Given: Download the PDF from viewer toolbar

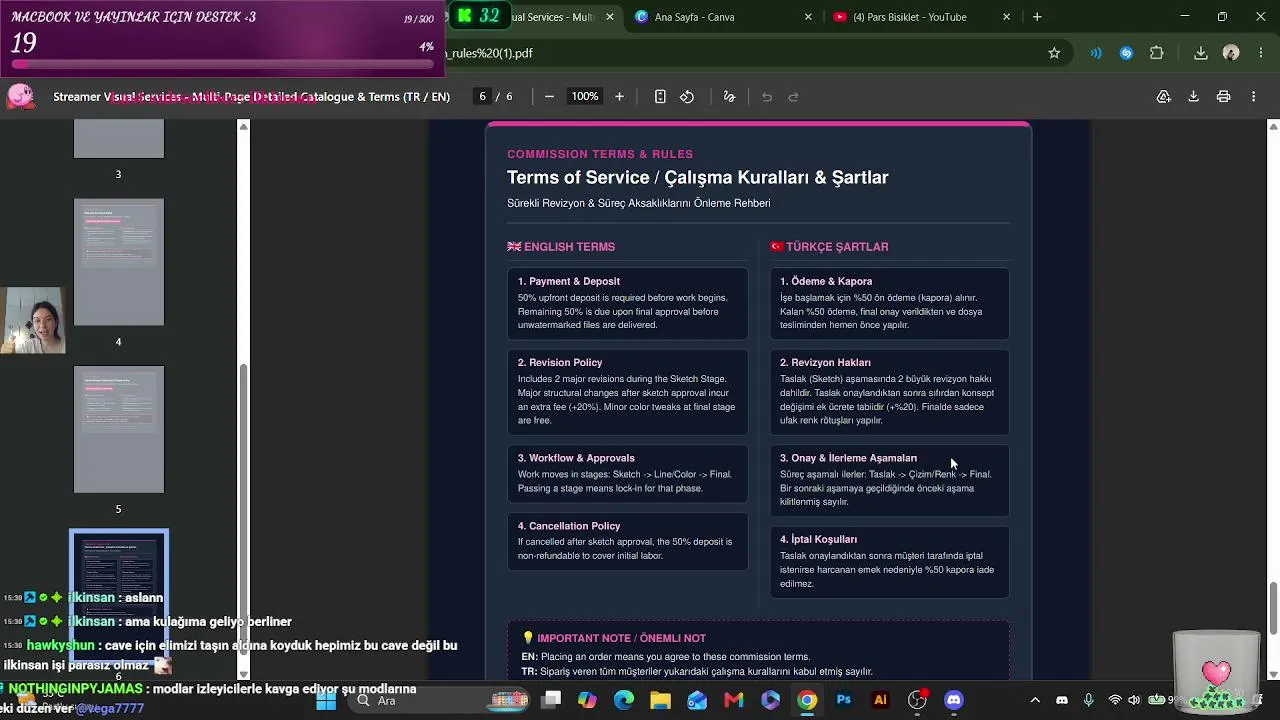Looking at the screenshot, I should coord(1193,97).
